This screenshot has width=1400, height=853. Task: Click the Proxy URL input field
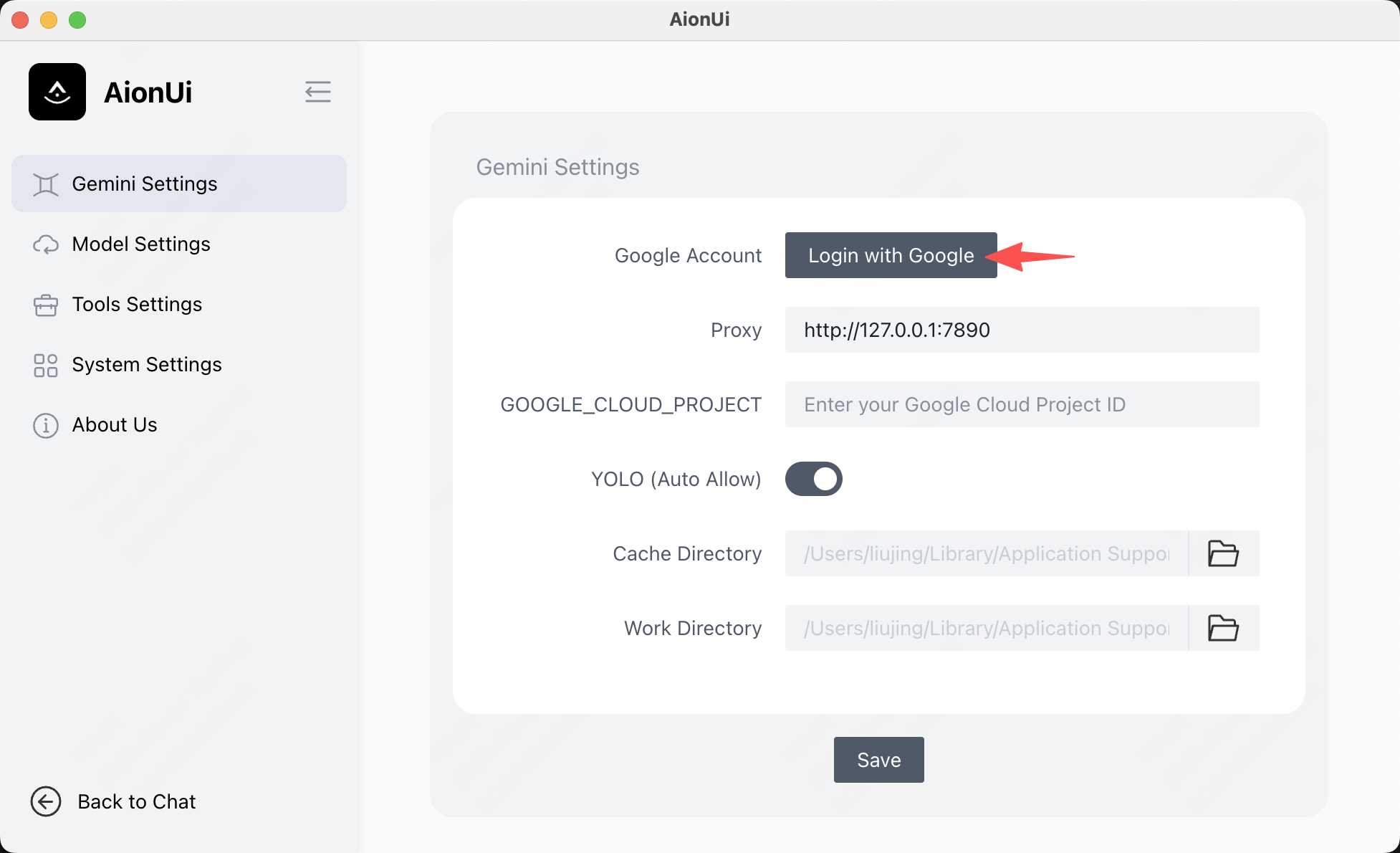pyautogui.click(x=1022, y=330)
